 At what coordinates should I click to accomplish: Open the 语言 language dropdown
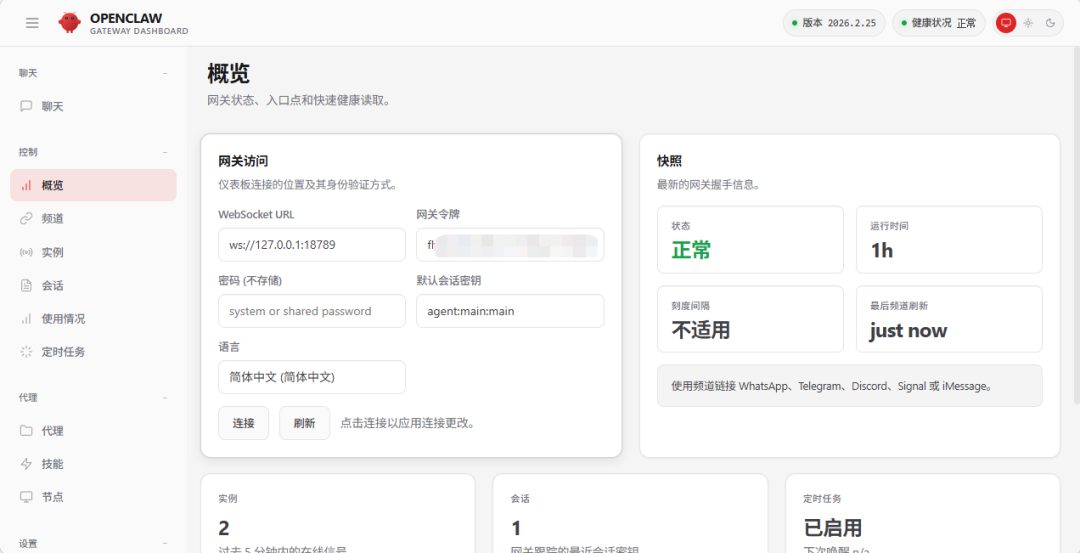(312, 377)
